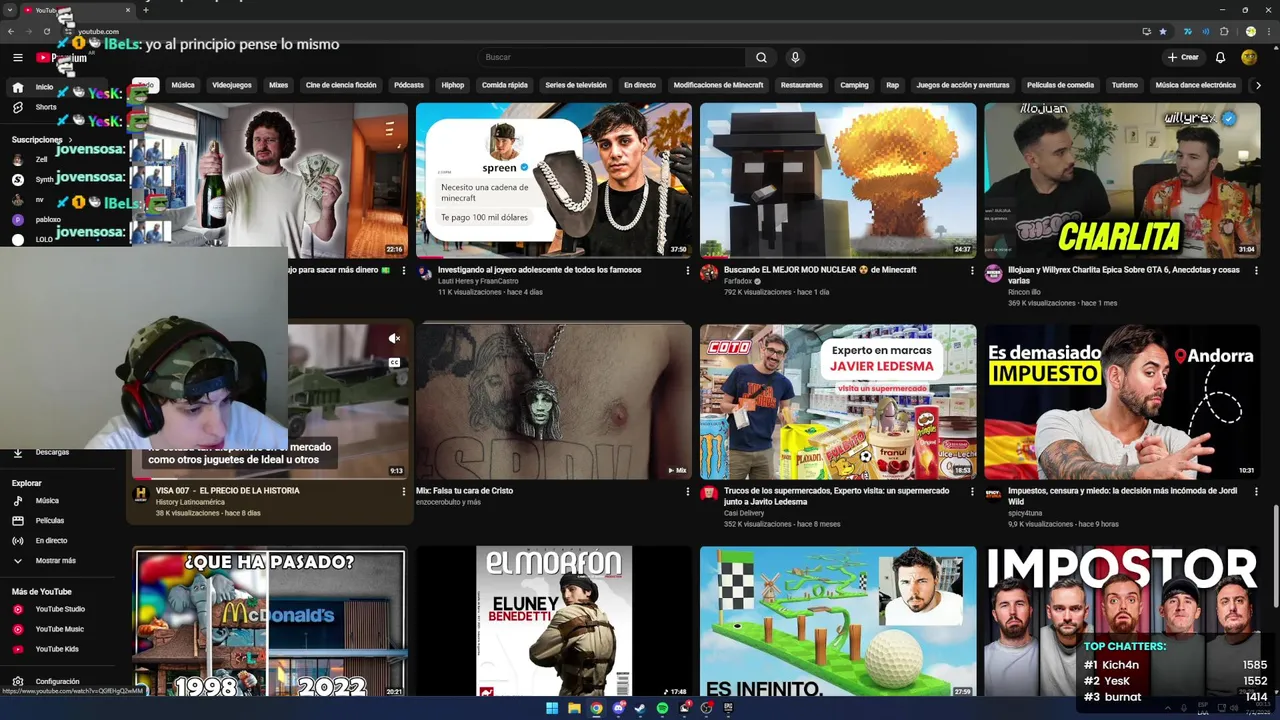Open the IMPOSTOR video thumbnail
This screenshot has width=1280, height=720.
(1122, 620)
